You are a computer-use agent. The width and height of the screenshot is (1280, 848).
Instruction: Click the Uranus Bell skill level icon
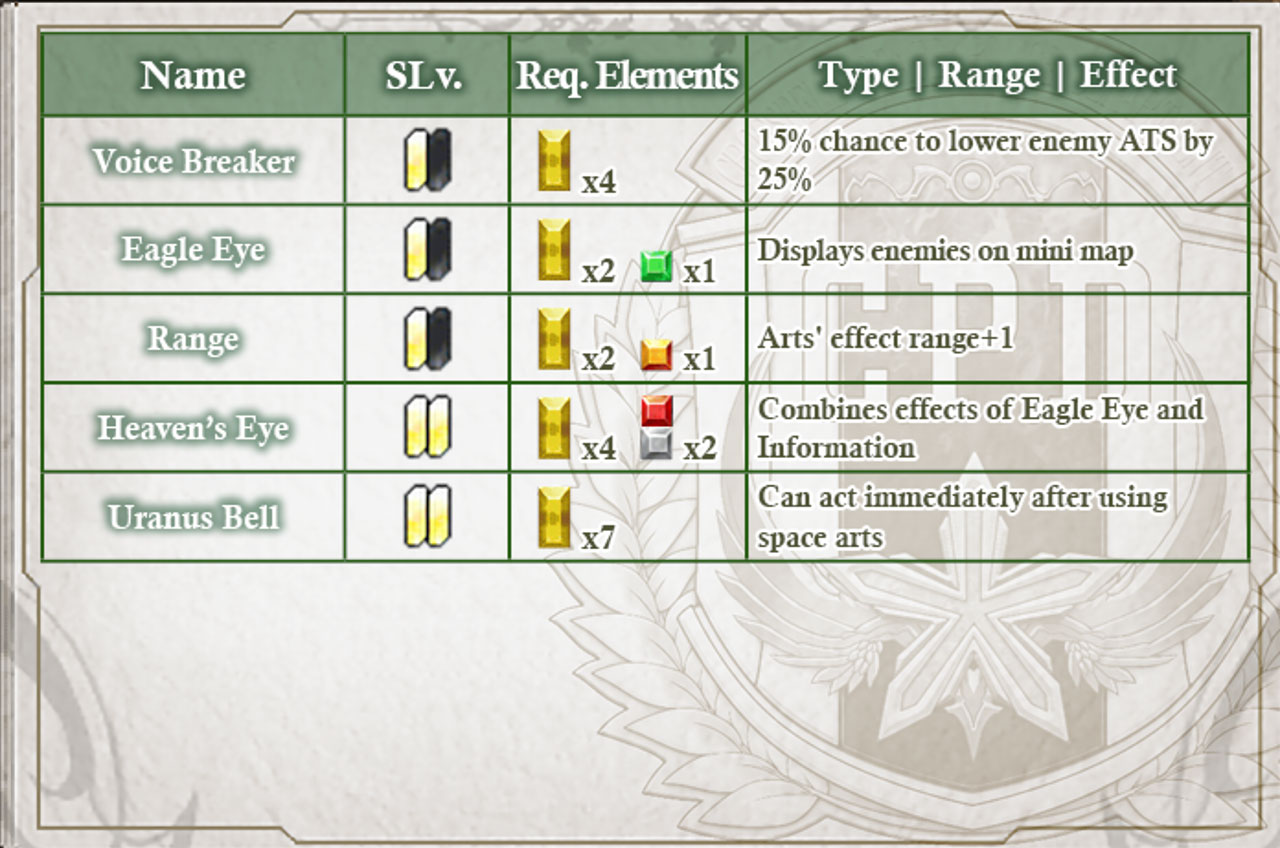pos(428,516)
